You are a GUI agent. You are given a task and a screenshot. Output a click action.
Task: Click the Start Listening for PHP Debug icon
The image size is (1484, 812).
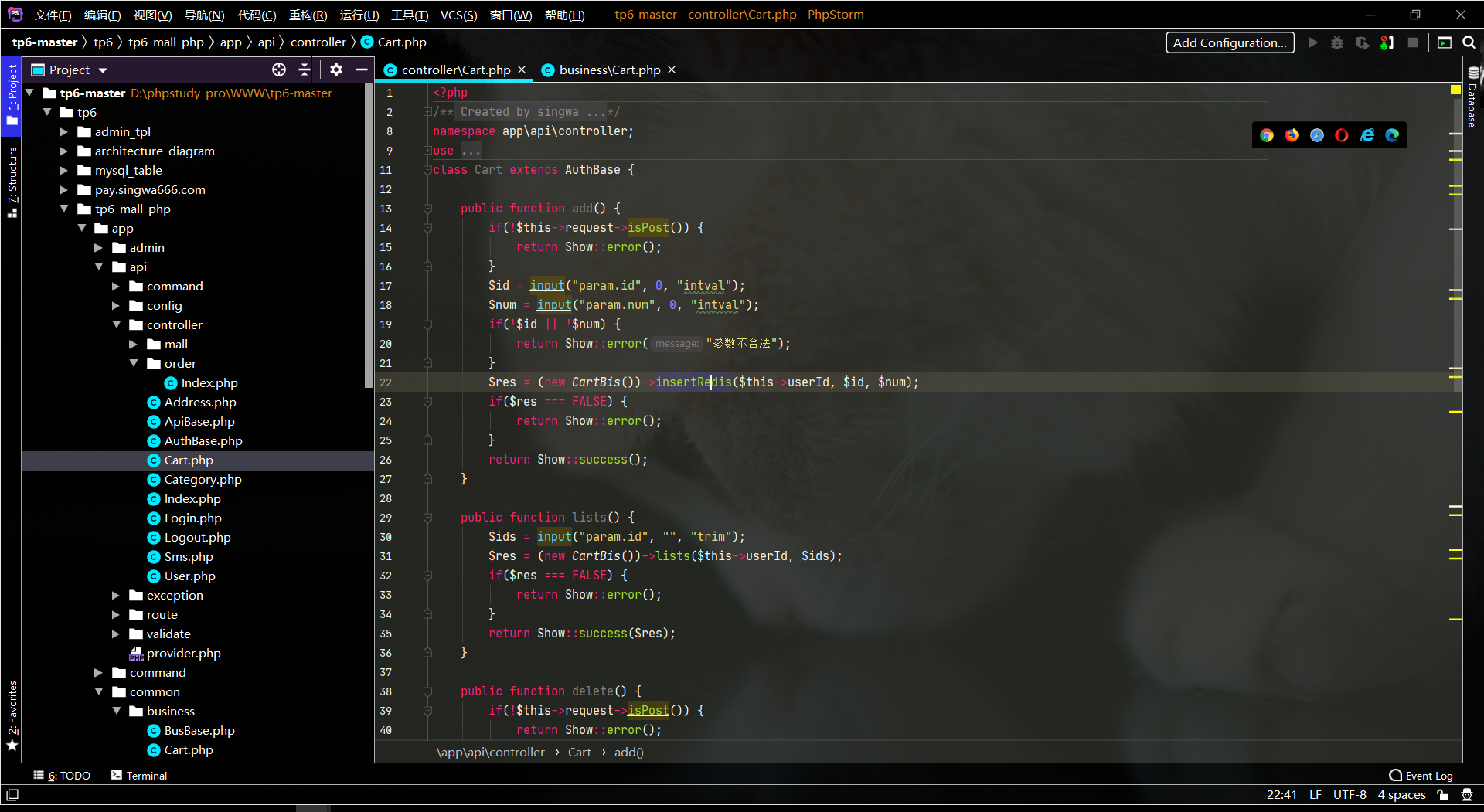[x=1387, y=42]
